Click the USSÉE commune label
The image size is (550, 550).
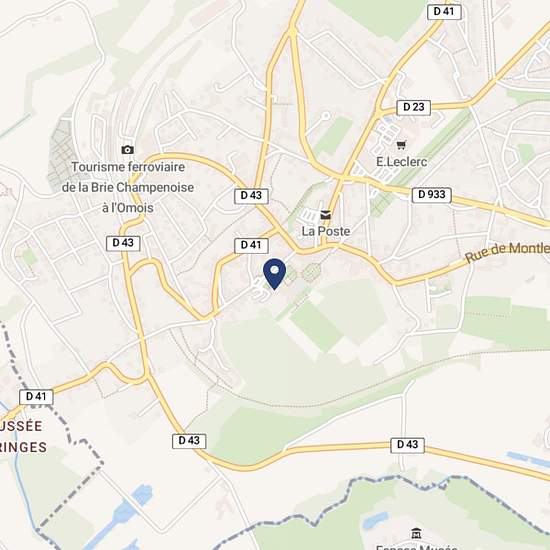tap(21, 426)
